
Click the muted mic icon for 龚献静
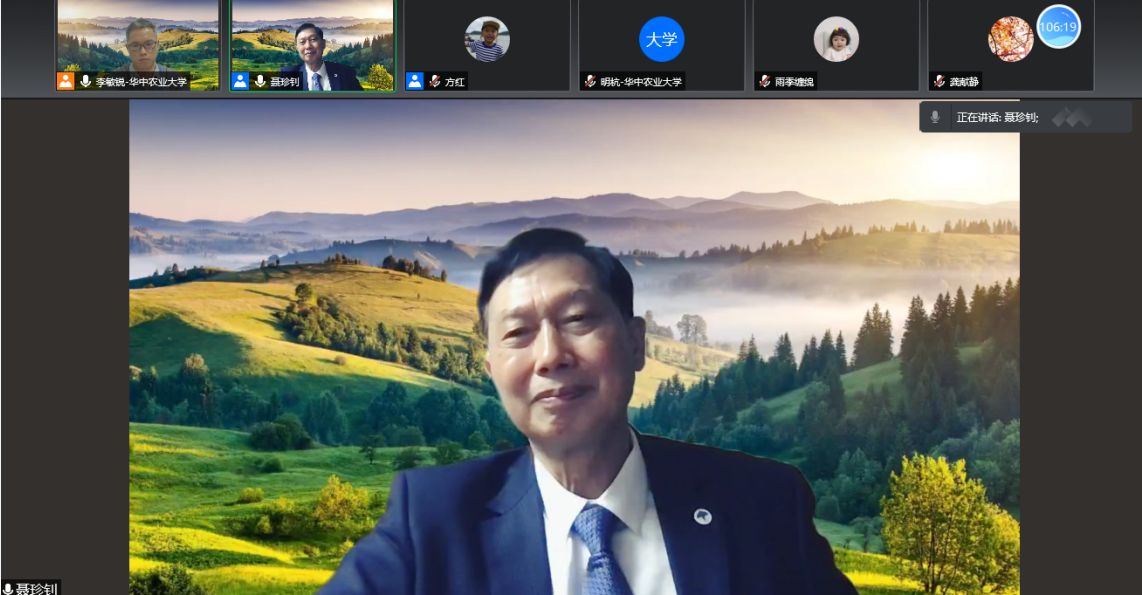pyautogui.click(x=939, y=81)
